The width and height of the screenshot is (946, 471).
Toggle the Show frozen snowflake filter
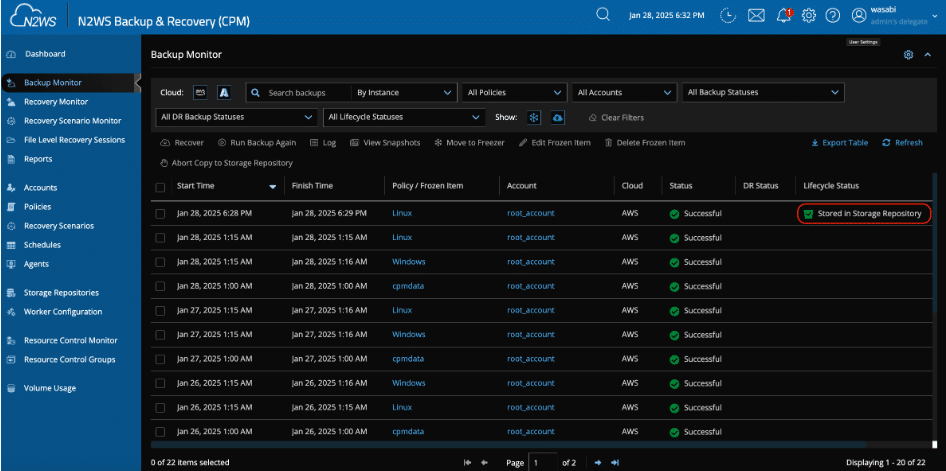534,118
